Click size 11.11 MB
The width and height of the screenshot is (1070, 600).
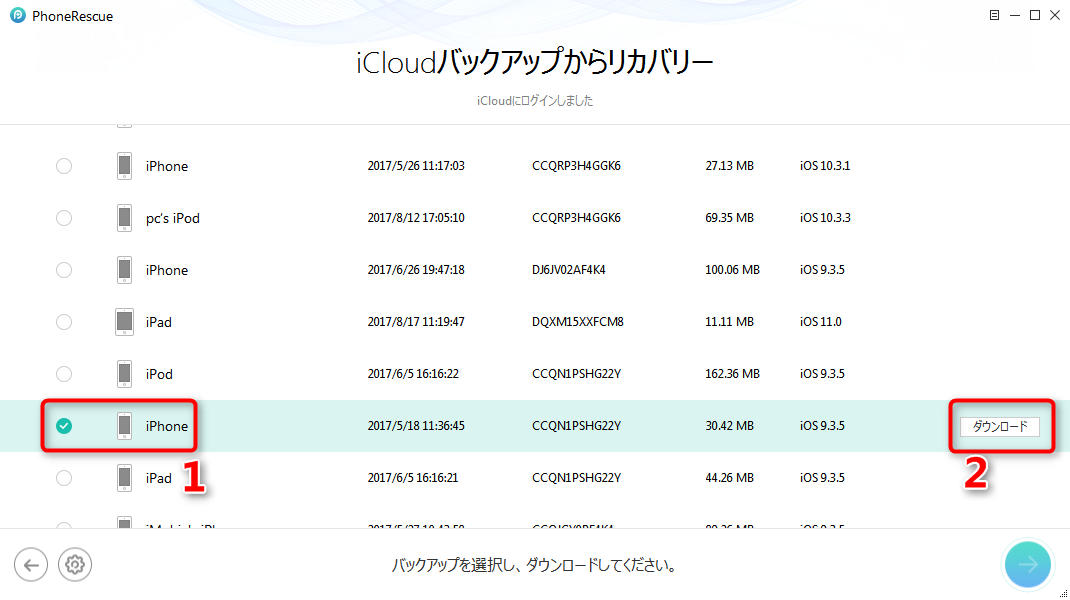729,322
